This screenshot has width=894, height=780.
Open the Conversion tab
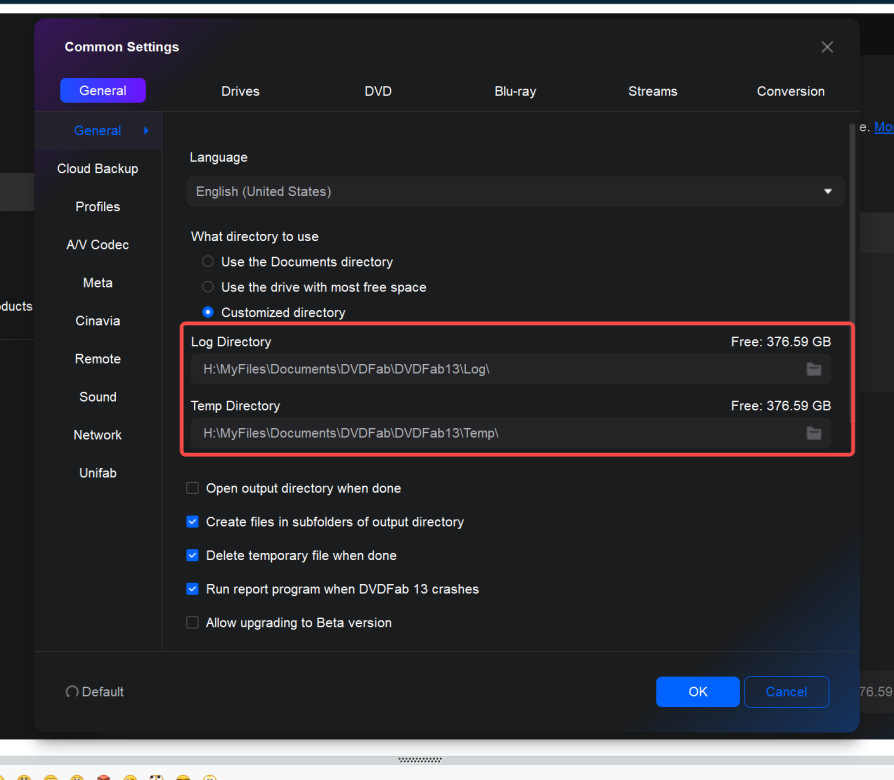click(790, 91)
